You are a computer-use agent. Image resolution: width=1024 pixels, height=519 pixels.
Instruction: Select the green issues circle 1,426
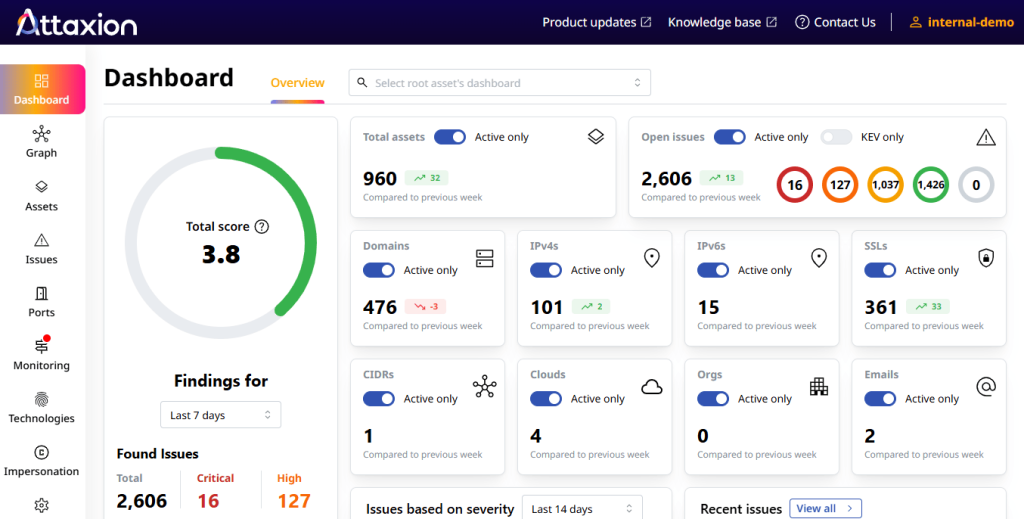(x=931, y=185)
